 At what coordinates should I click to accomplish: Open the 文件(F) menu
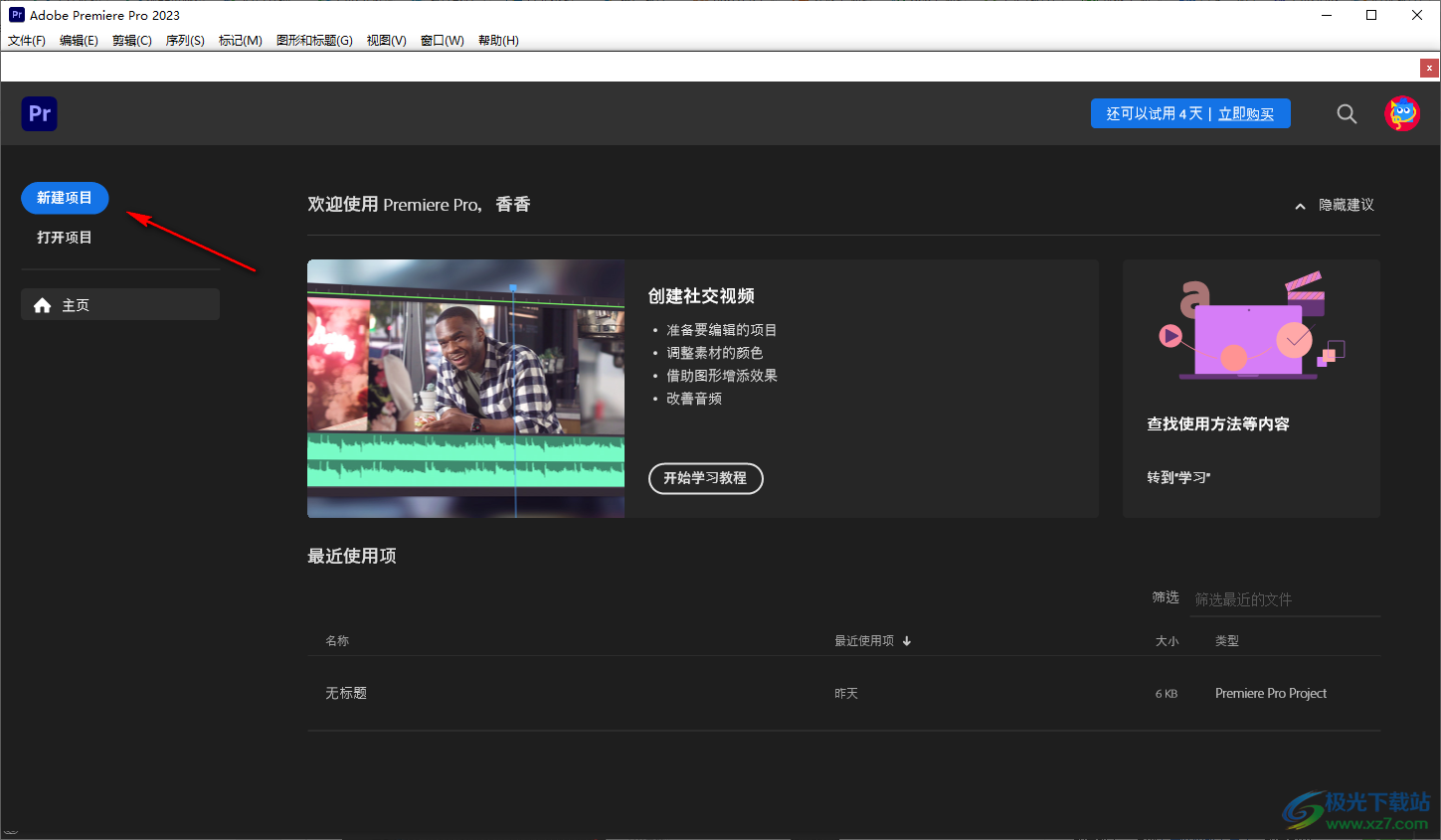tap(27, 41)
